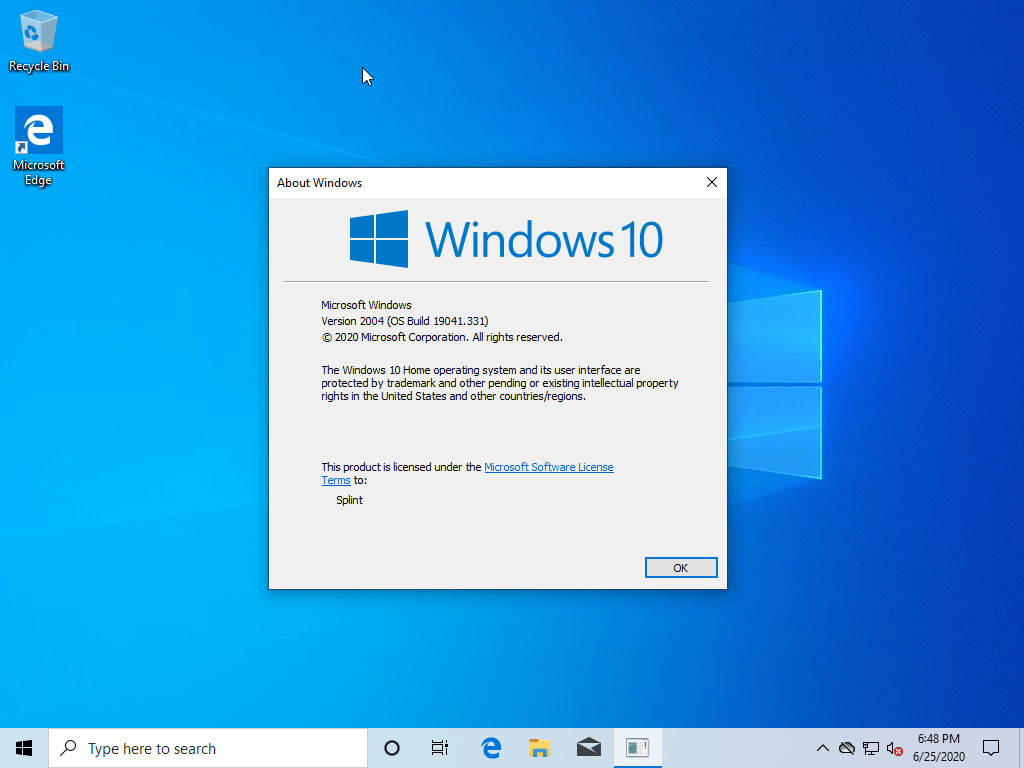Close the About Windows dialog
The image size is (1024, 768).
[x=711, y=183]
